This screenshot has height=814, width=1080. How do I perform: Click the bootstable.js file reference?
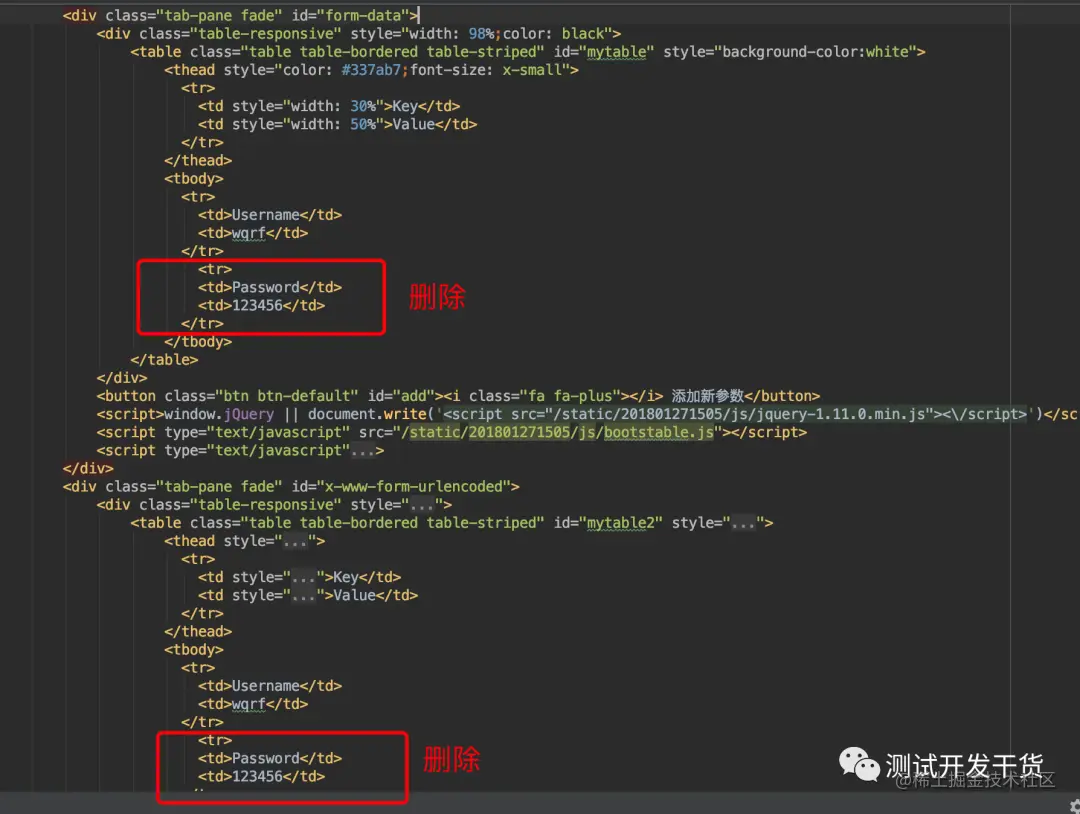click(x=658, y=432)
